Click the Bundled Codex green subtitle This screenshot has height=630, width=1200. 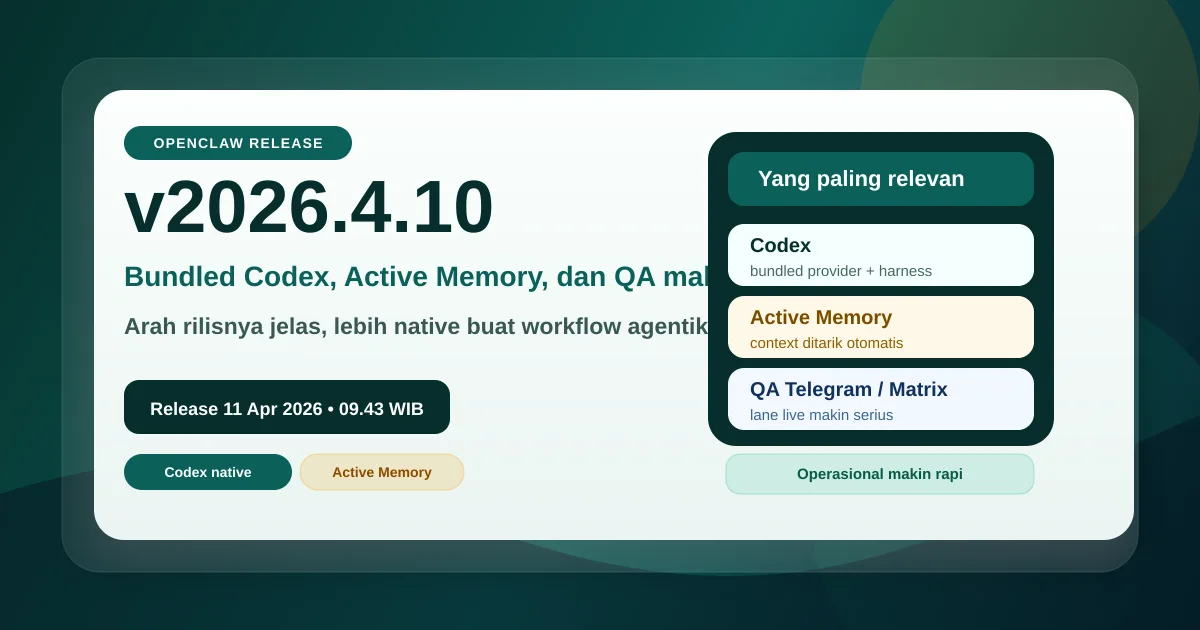point(416,277)
